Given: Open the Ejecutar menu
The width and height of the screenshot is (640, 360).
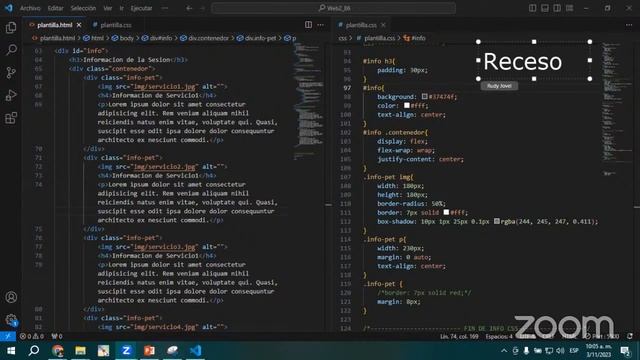Looking at the screenshot, I should (x=141, y=8).
